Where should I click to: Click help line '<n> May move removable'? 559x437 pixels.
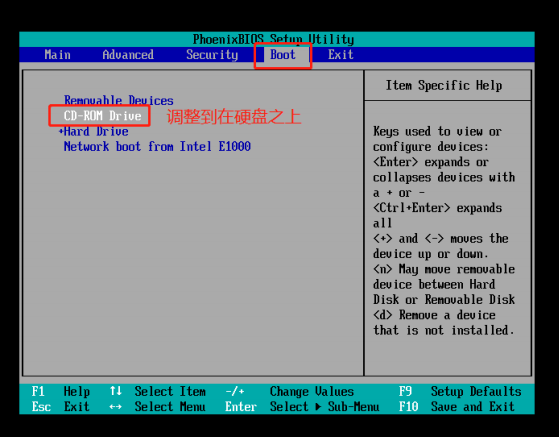coord(444,269)
